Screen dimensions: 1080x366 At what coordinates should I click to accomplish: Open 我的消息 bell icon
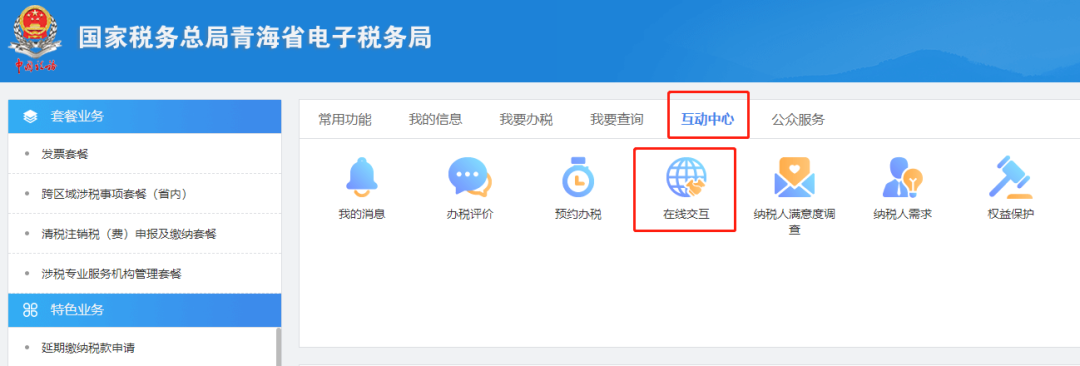[362, 177]
